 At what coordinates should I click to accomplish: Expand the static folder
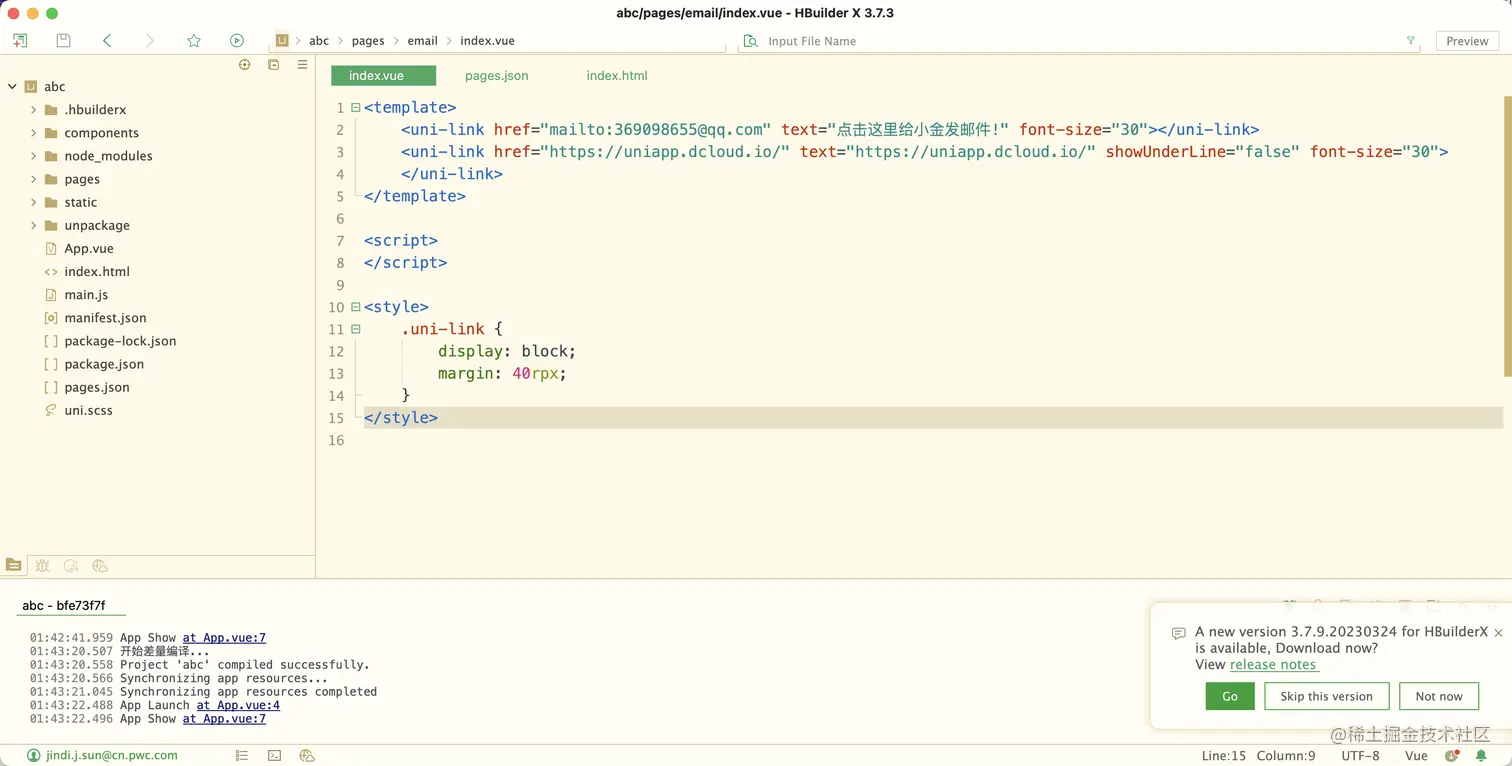coord(33,202)
